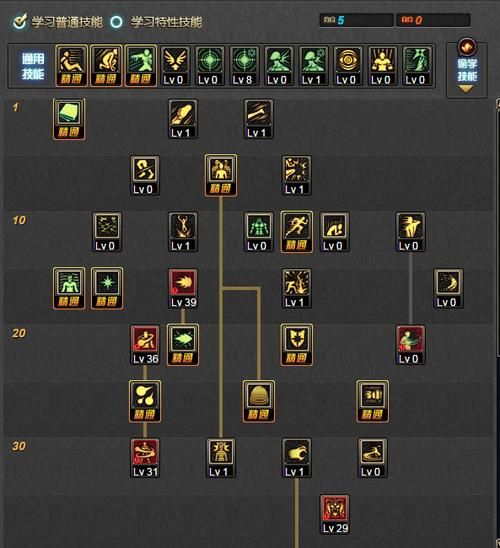This screenshot has width=500, height=548.
Task: Expand the 偷学技能 dropdown arrow
Action: click(x=466, y=89)
